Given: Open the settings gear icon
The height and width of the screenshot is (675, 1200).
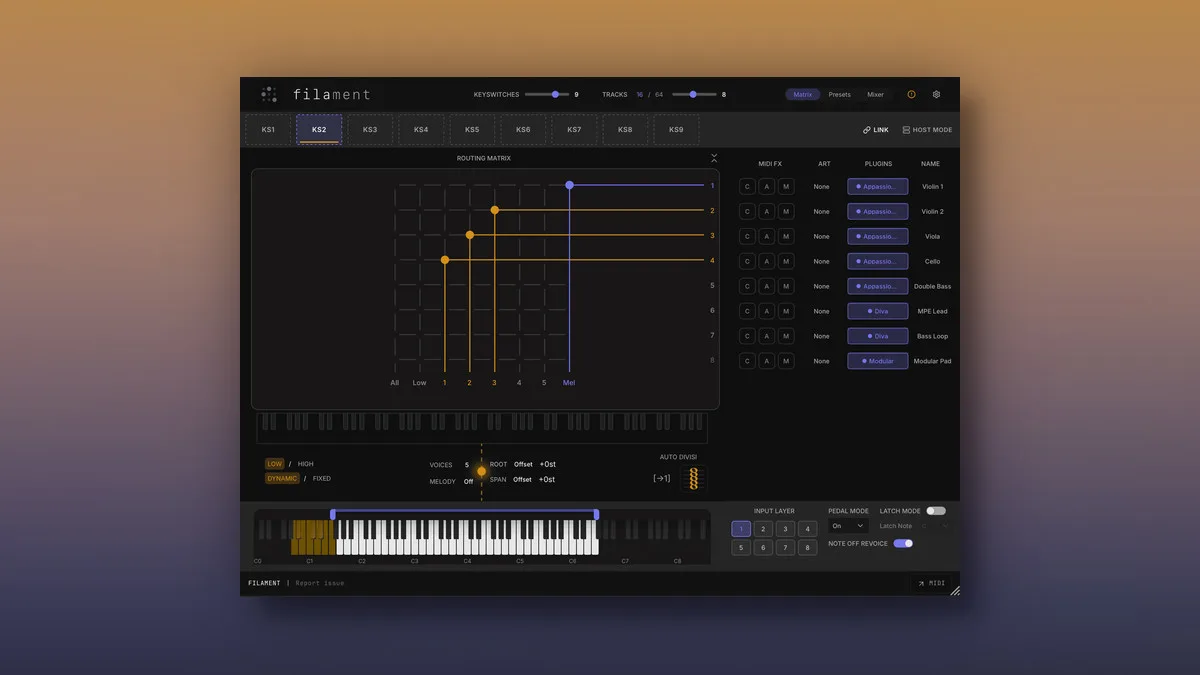Looking at the screenshot, I should (x=937, y=94).
